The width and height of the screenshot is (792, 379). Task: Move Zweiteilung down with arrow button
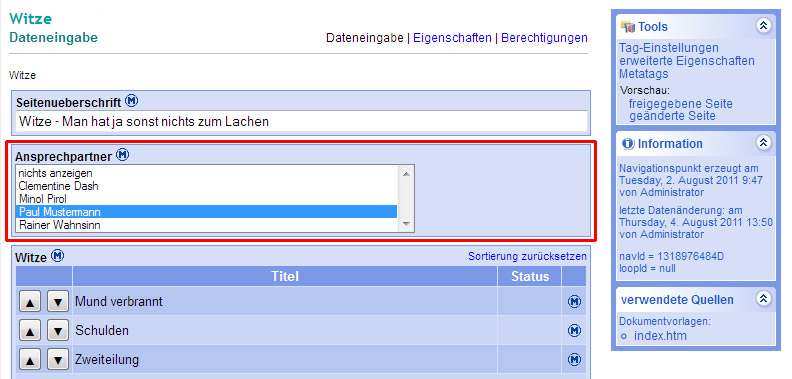(x=58, y=360)
